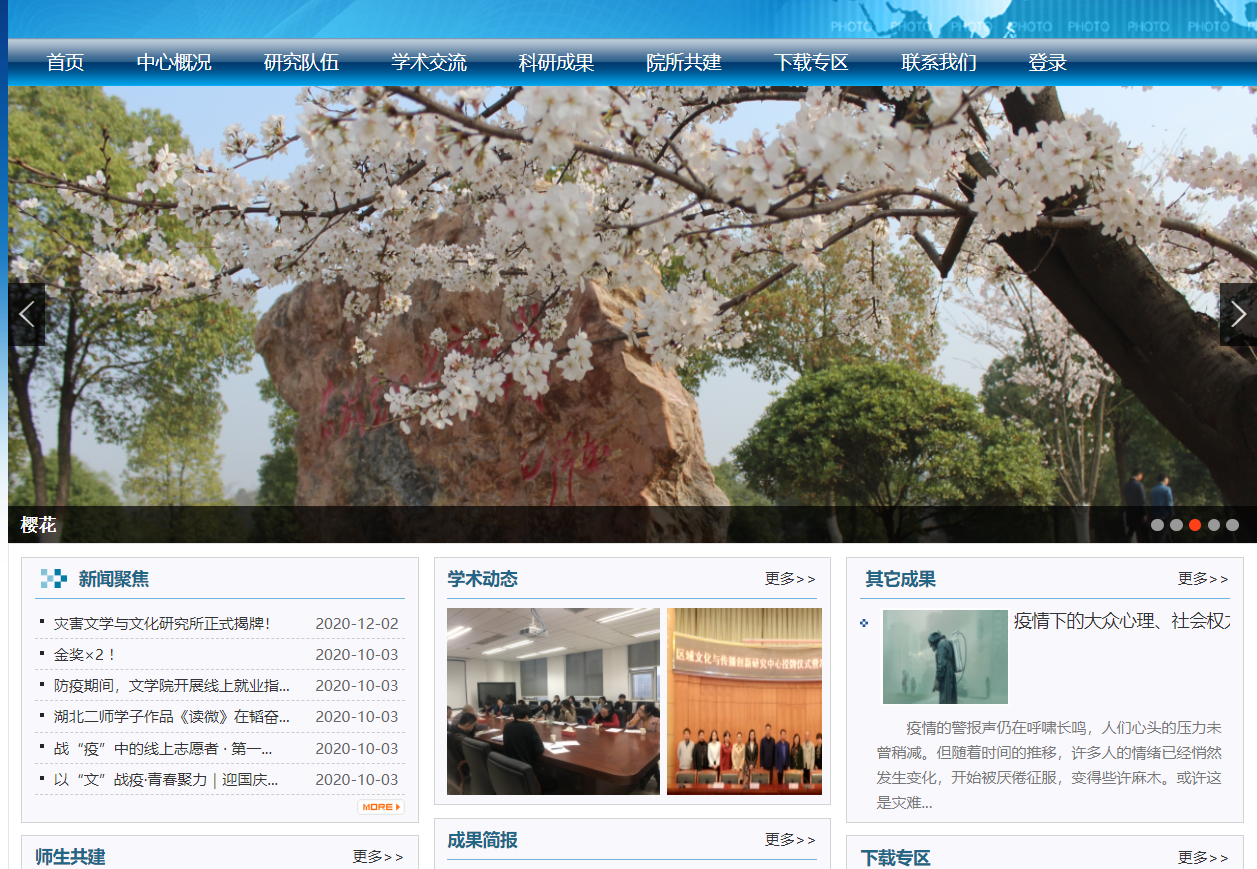Open the hazmat suit article thumbnail

point(945,657)
